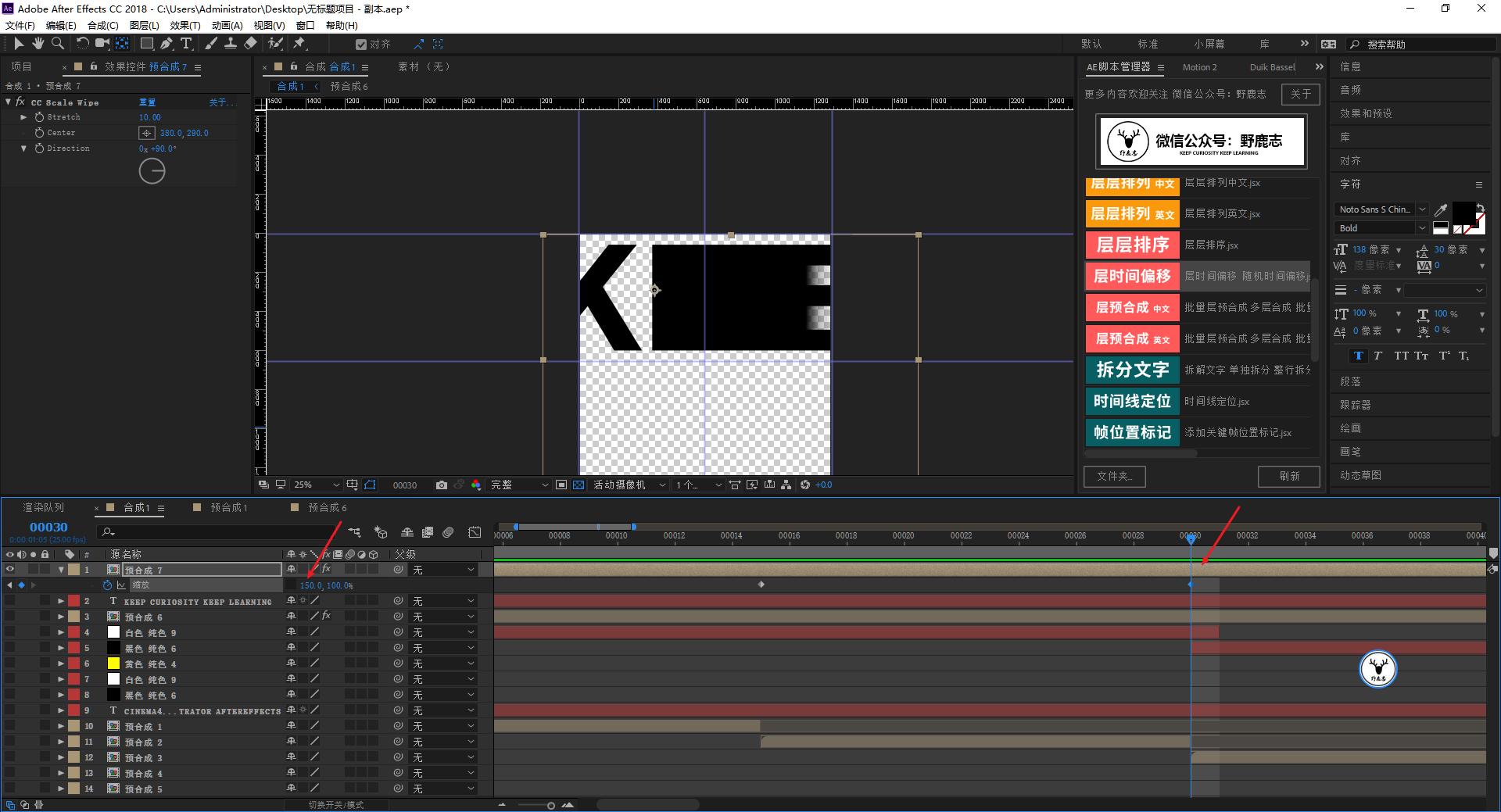Click the eyedropper in the Character panel

pos(1441,209)
